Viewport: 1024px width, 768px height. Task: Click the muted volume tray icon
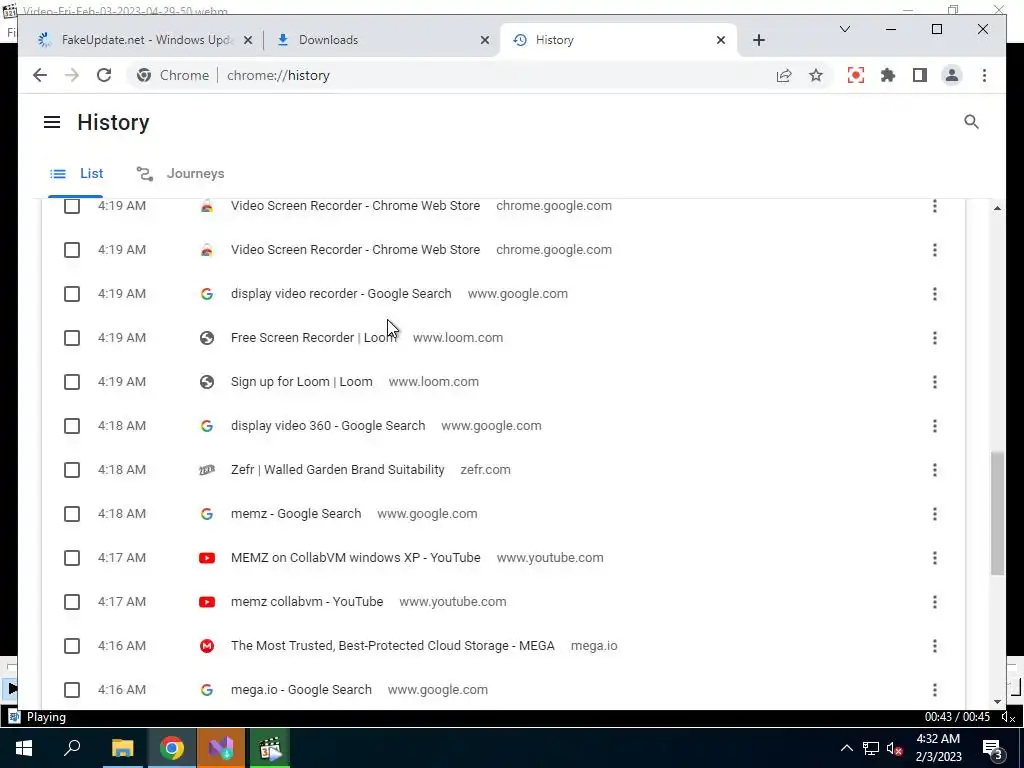pyautogui.click(x=895, y=748)
